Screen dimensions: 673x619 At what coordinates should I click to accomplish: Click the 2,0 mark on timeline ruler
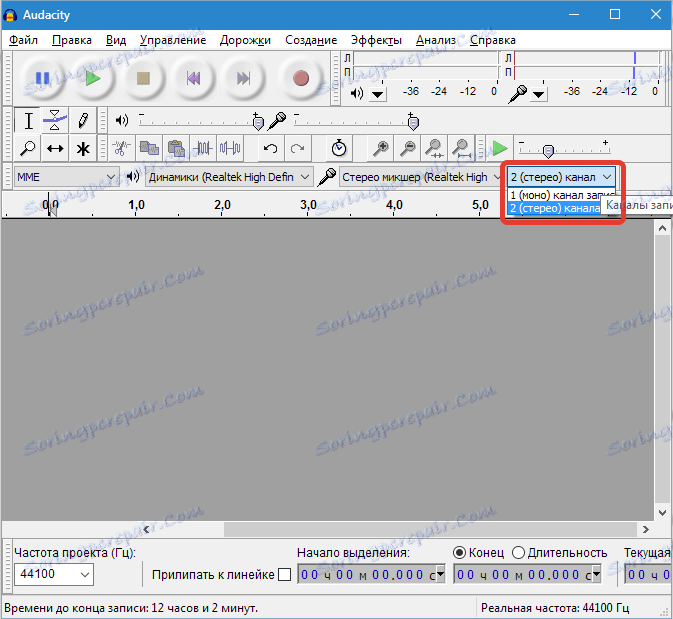pyautogui.click(x=222, y=205)
